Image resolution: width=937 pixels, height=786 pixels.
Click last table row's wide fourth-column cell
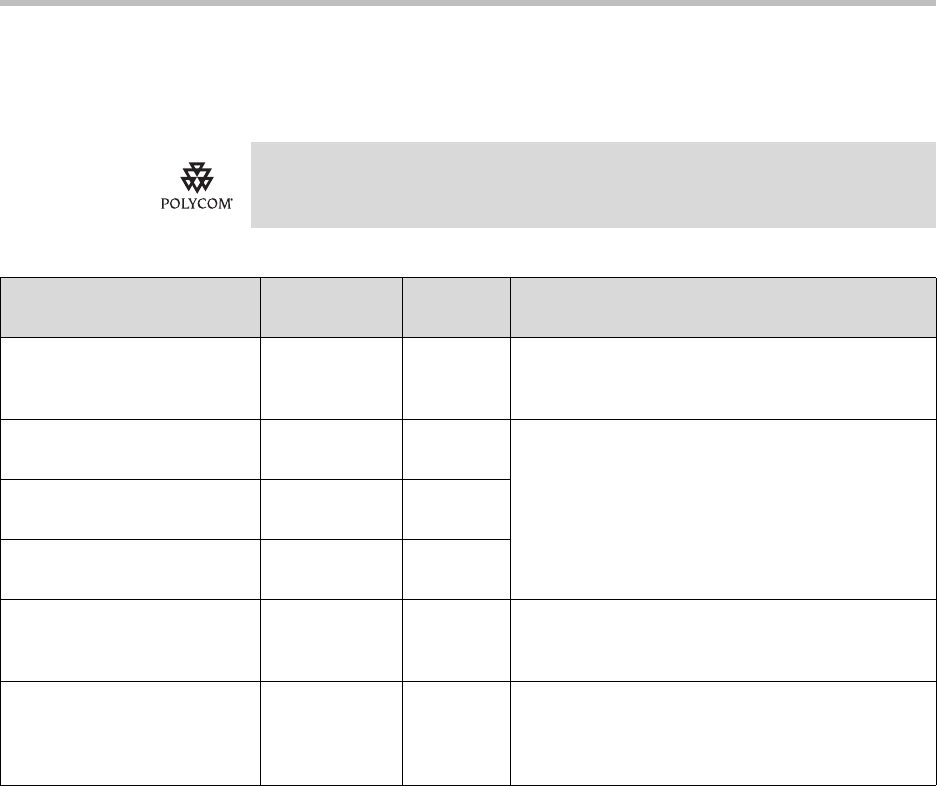[x=723, y=733]
